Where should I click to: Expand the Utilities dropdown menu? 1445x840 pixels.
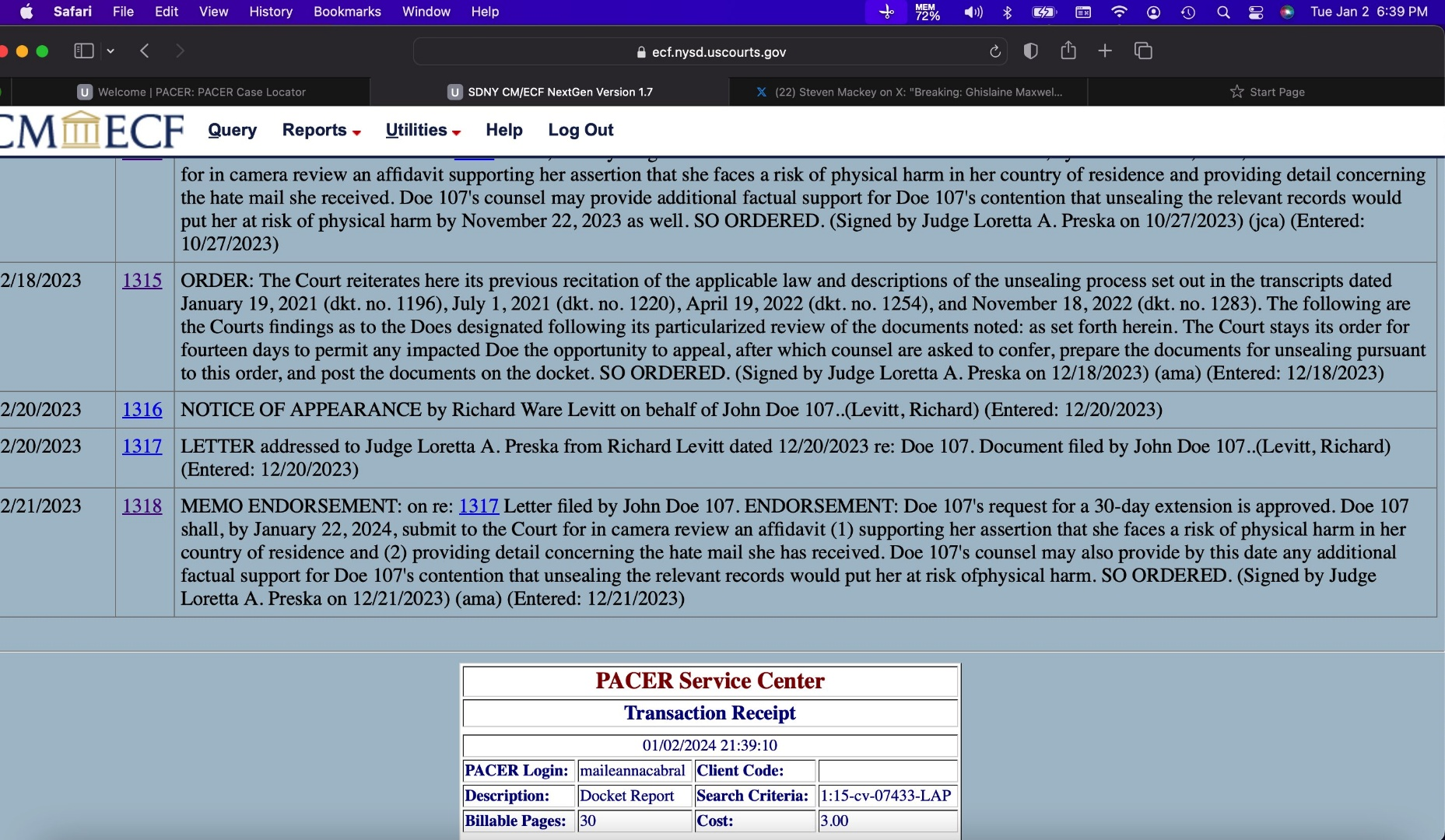[423, 130]
